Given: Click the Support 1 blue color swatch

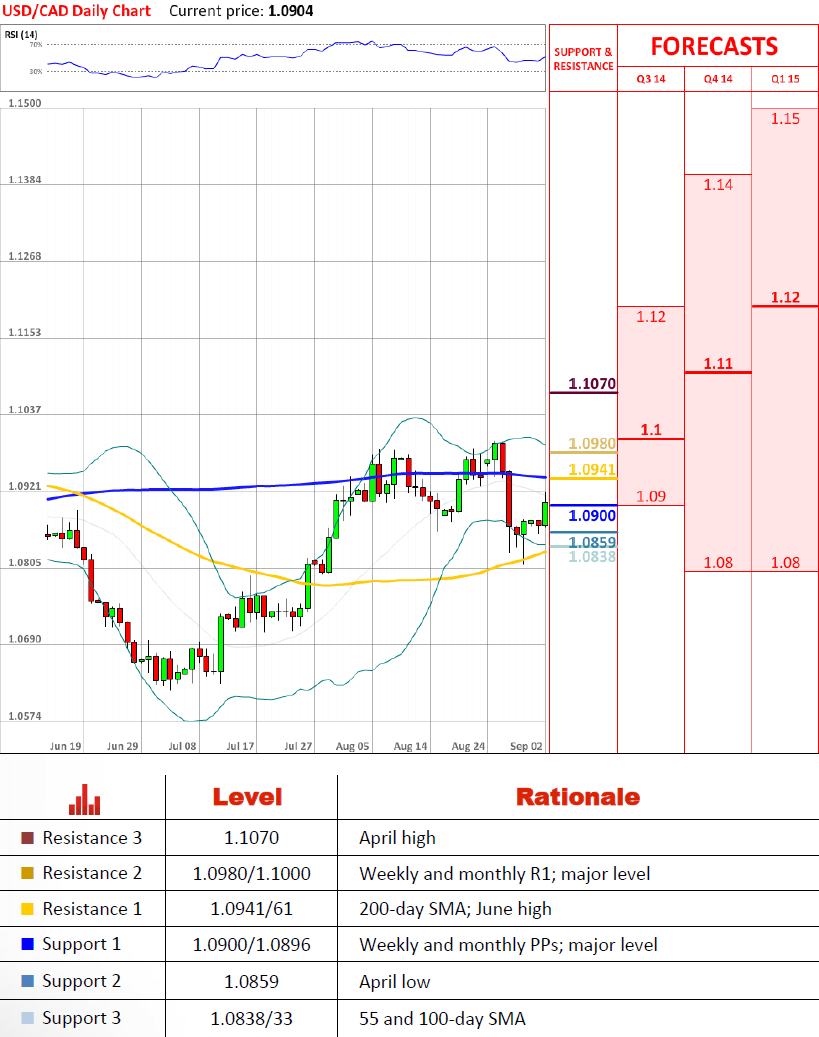Looking at the screenshot, I should pos(27,944).
